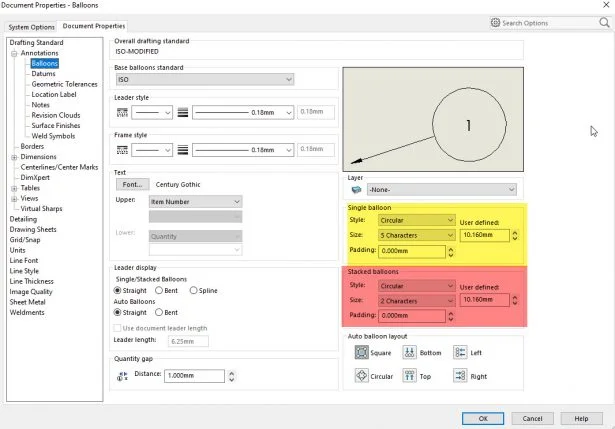Expand the Dimensions tree node
The width and height of the screenshot is (615, 429).
[x=14, y=157]
